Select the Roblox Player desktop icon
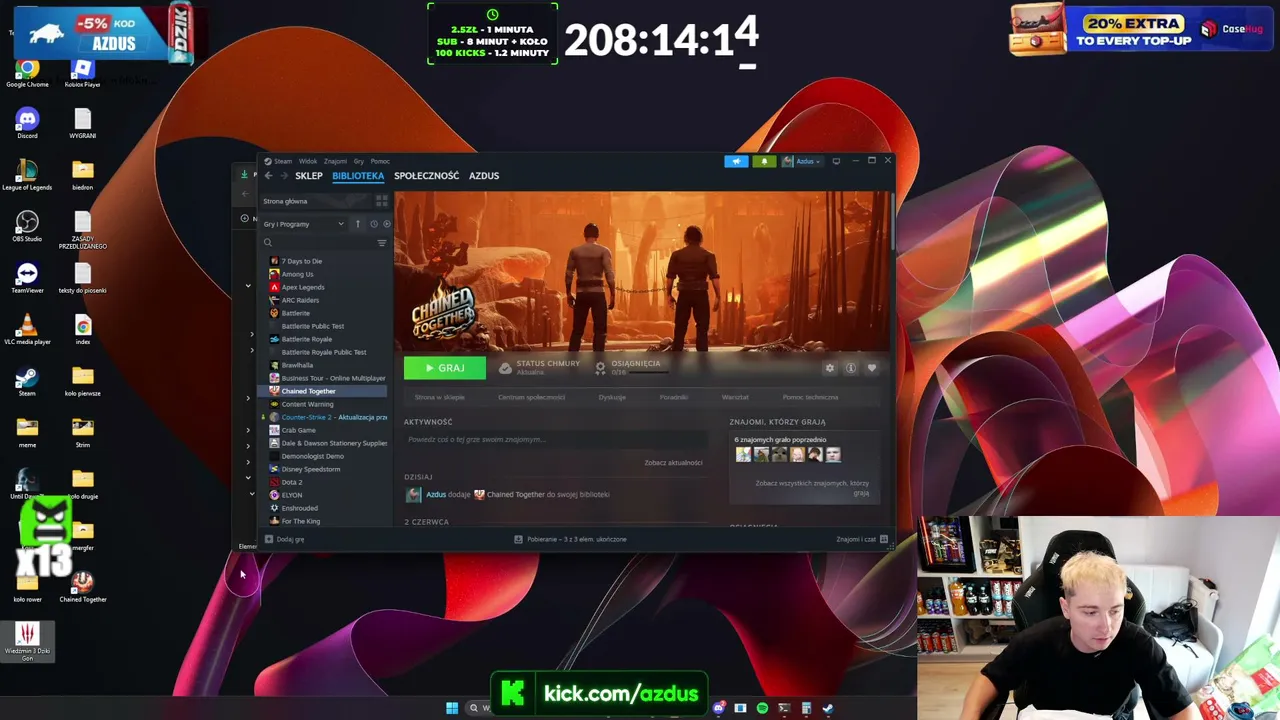Viewport: 1280px width, 720px height. pos(82,73)
